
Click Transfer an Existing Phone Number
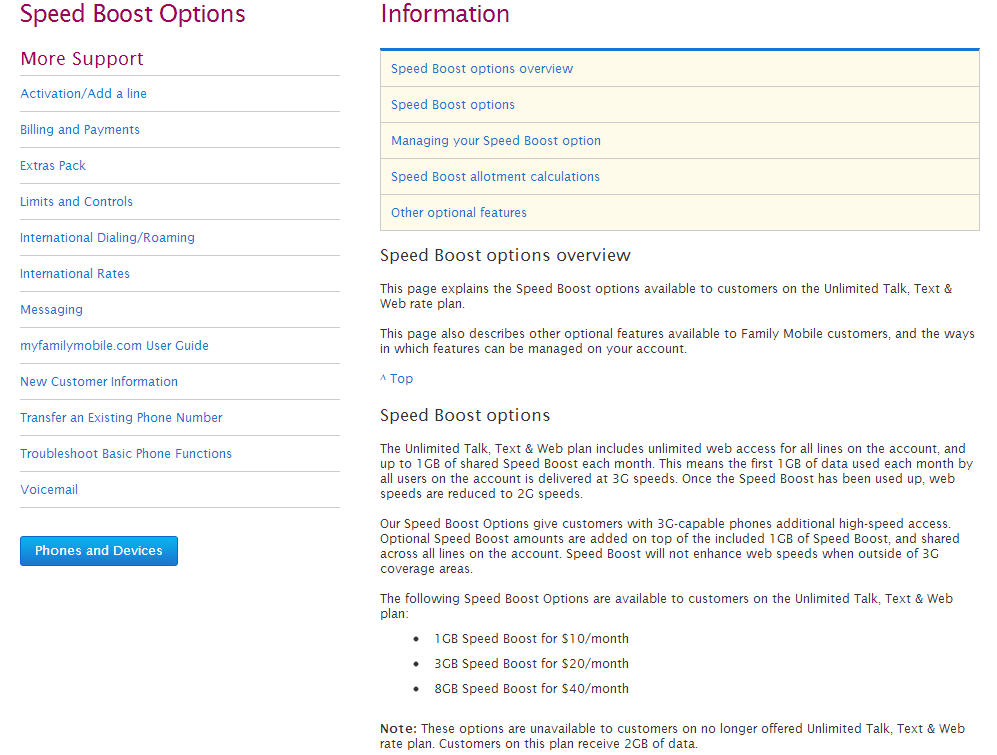(x=121, y=418)
